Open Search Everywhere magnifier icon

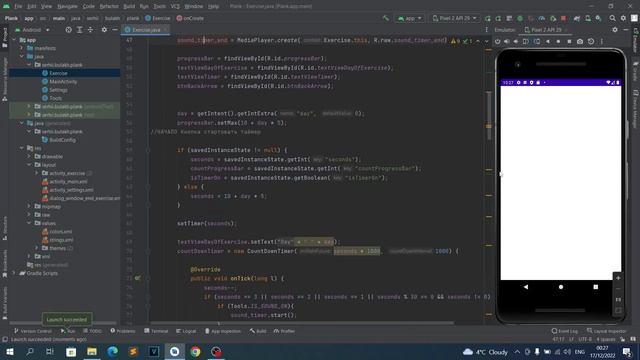tap(612, 18)
